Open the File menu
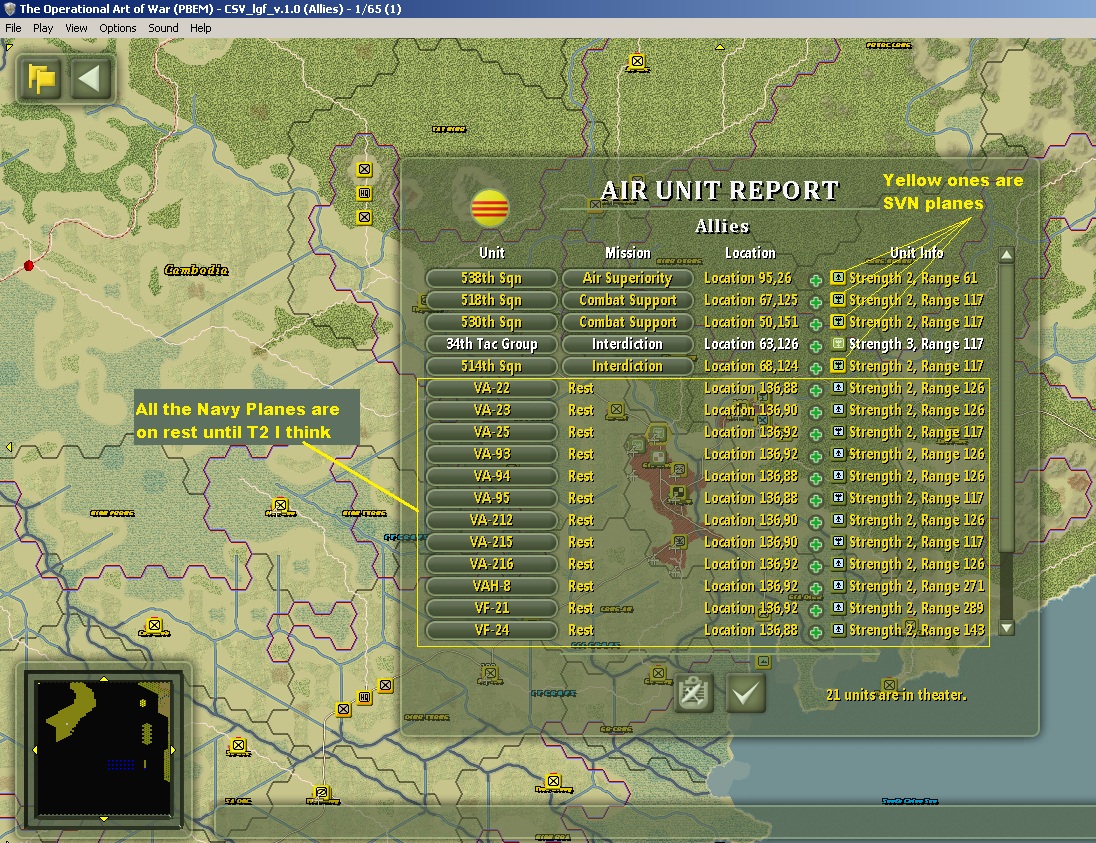The height and width of the screenshot is (843, 1096). tap(13, 28)
